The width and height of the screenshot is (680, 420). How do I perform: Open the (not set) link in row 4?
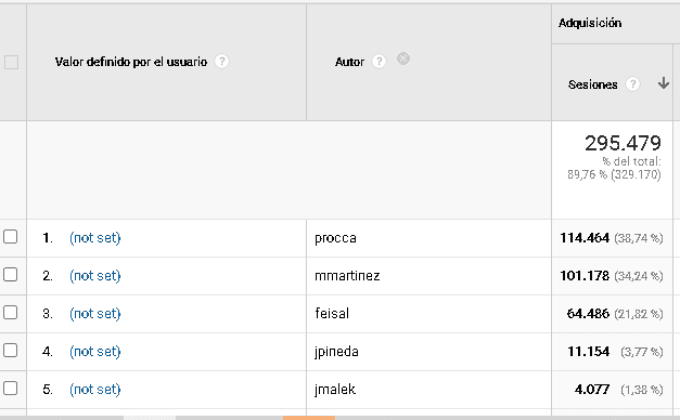pos(95,352)
